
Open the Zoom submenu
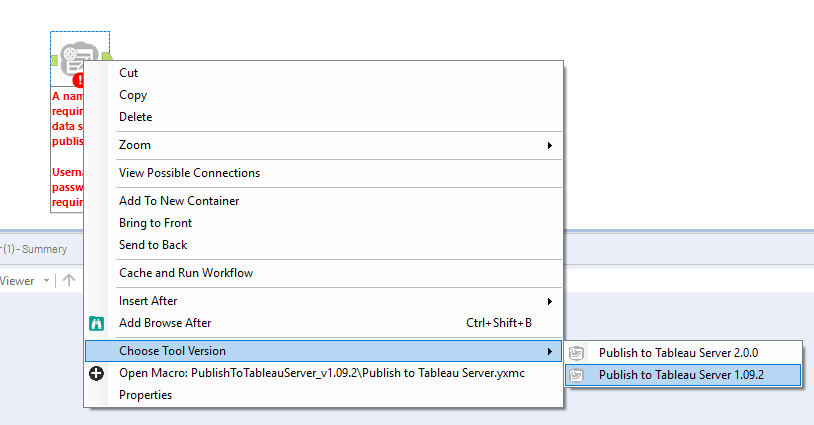323,145
